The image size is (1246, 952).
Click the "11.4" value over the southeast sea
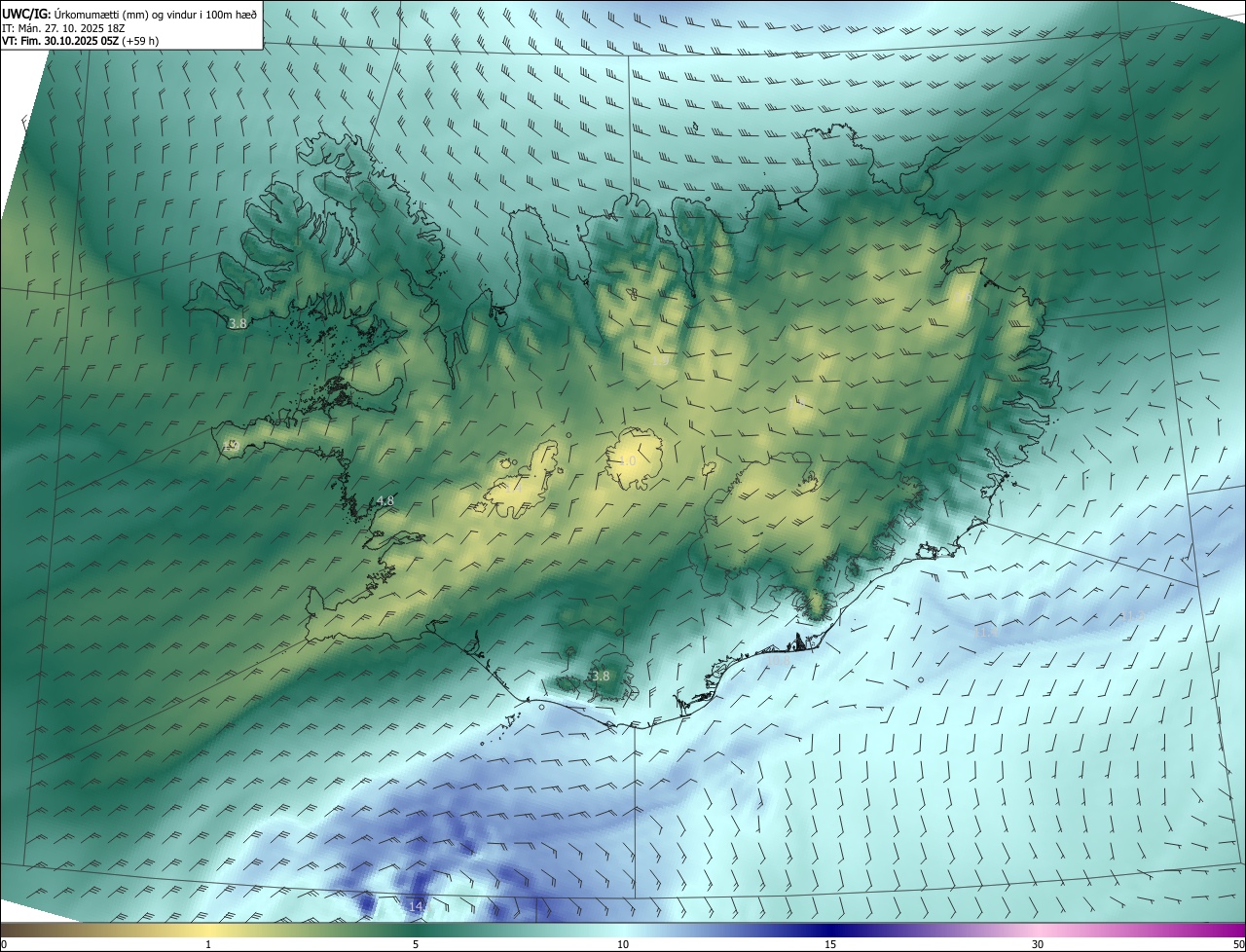pos(986,632)
